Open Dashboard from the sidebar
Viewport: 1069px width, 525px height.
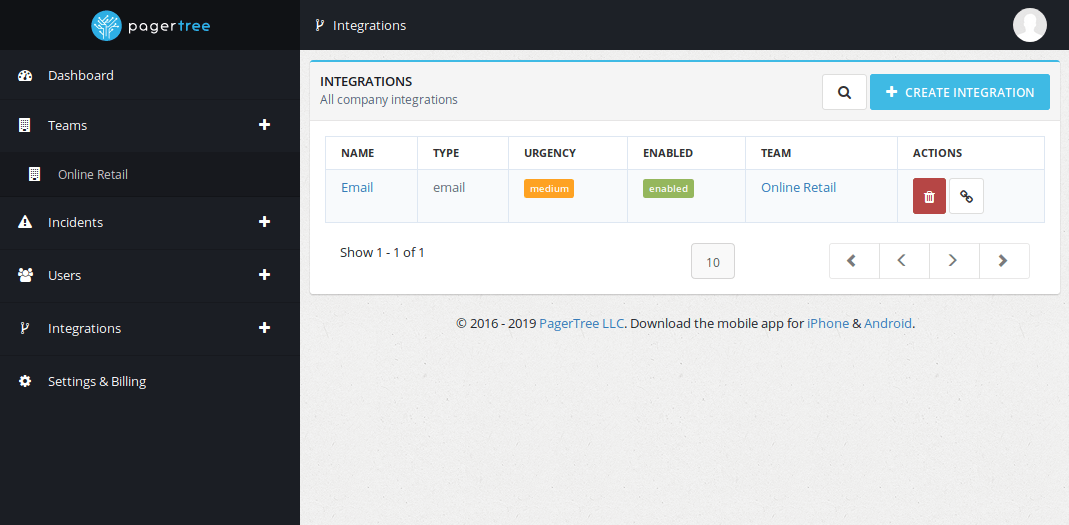(x=80, y=75)
